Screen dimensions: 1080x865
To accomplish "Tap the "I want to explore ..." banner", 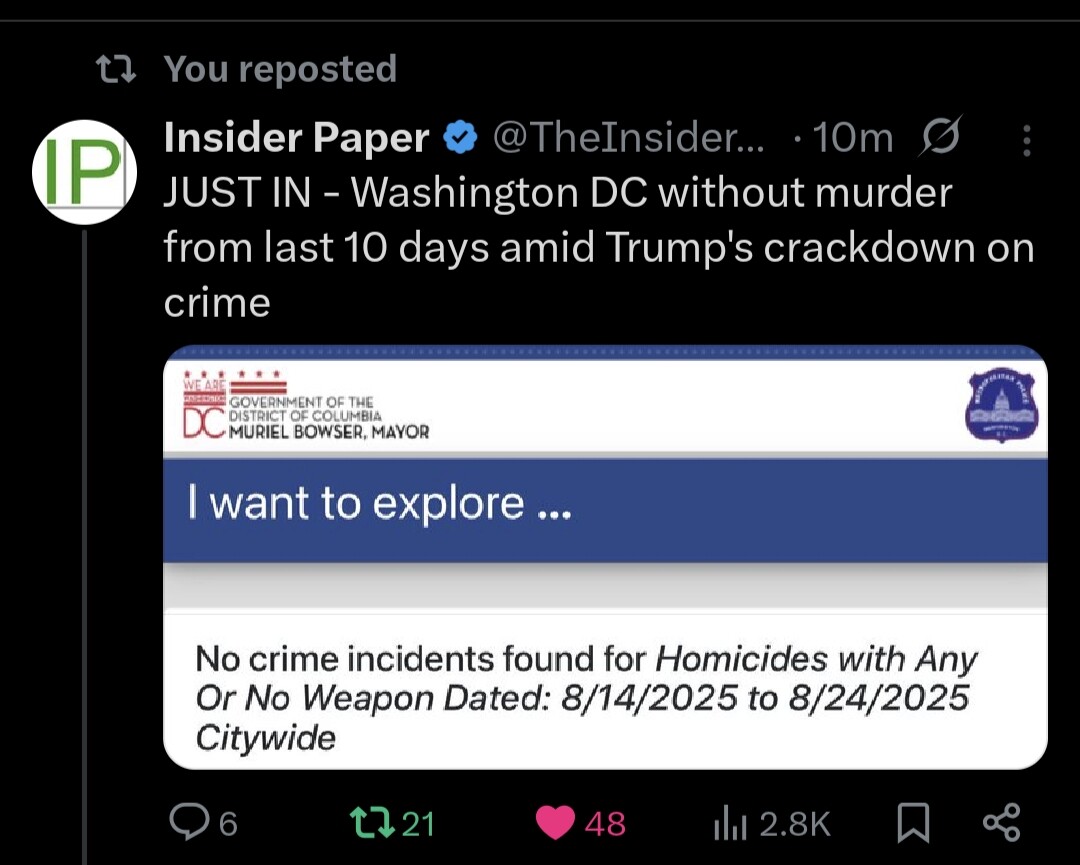I will point(604,507).
